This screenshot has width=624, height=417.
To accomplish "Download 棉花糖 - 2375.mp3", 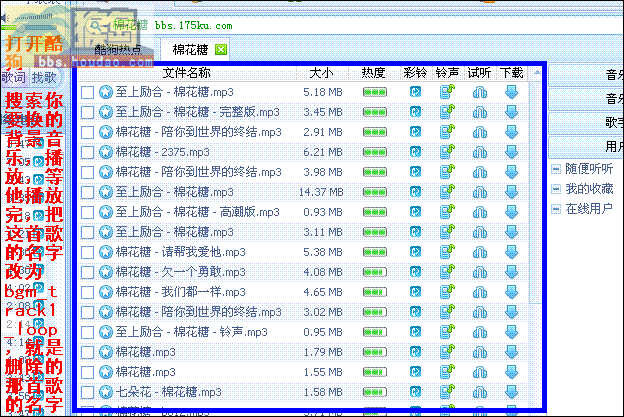I will (511, 152).
